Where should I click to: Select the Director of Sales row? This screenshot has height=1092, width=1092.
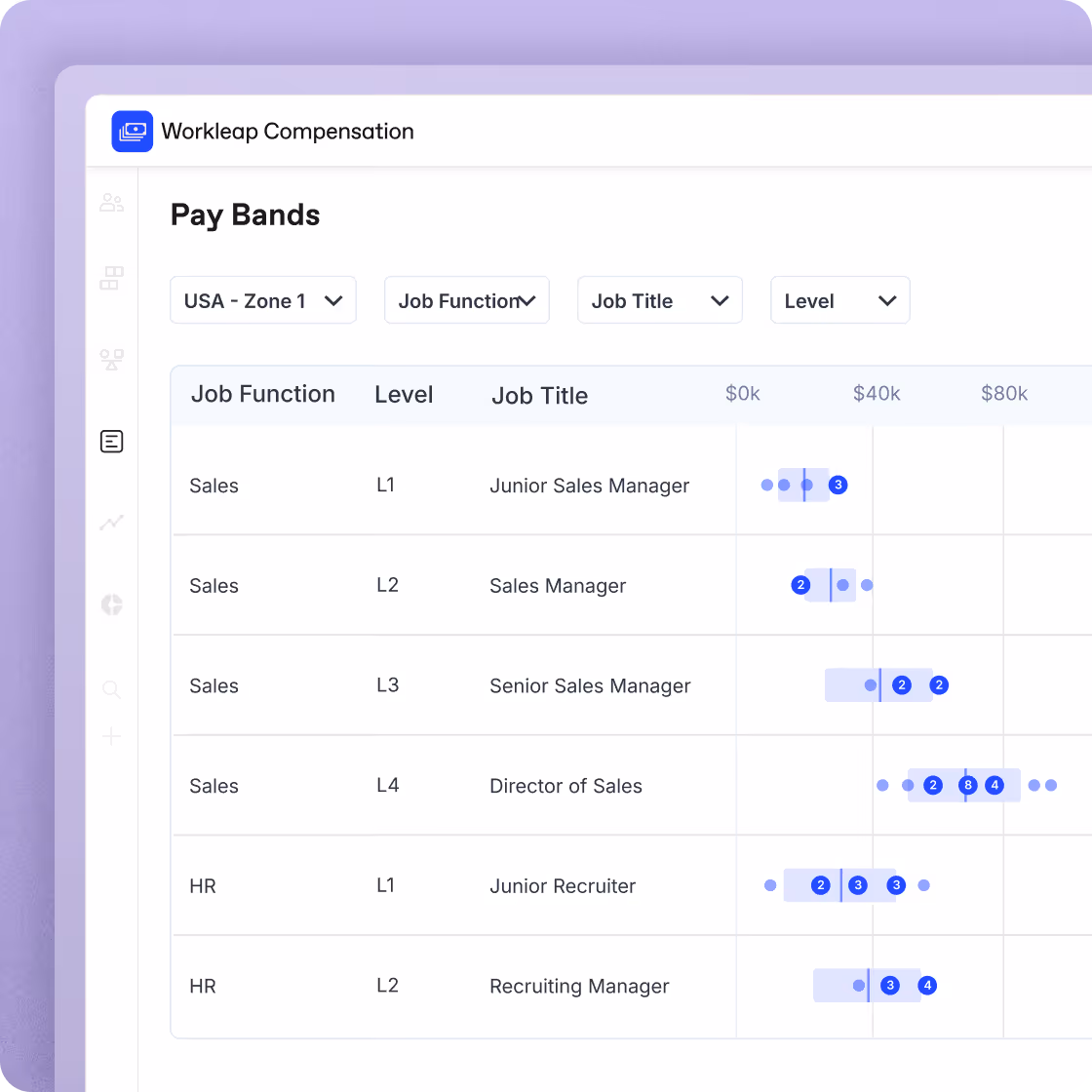(x=565, y=786)
